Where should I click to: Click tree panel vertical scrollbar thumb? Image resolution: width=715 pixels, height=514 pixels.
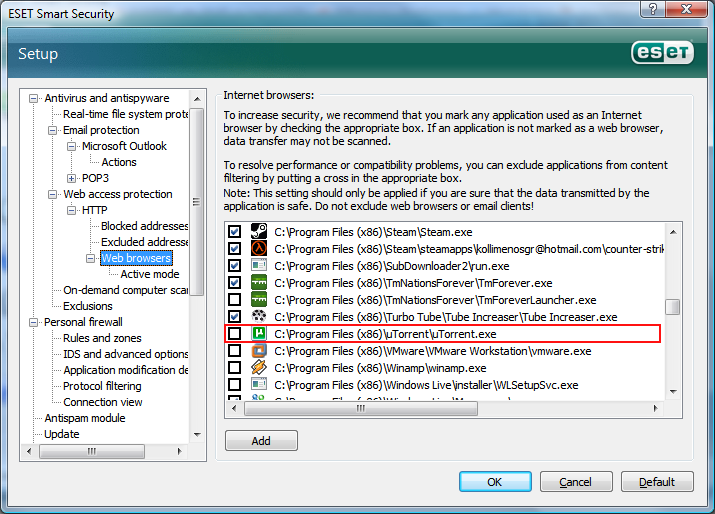(x=197, y=202)
